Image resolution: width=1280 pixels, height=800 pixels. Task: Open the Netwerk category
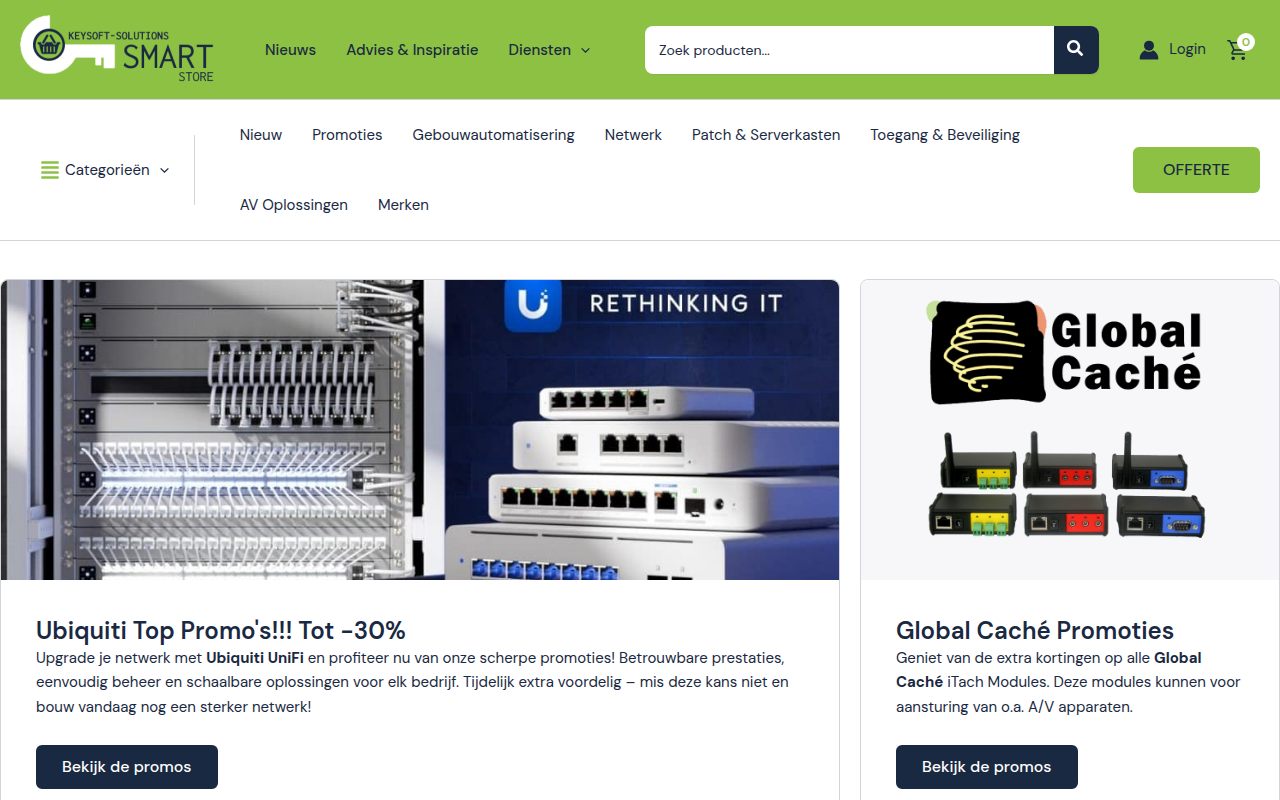633,135
